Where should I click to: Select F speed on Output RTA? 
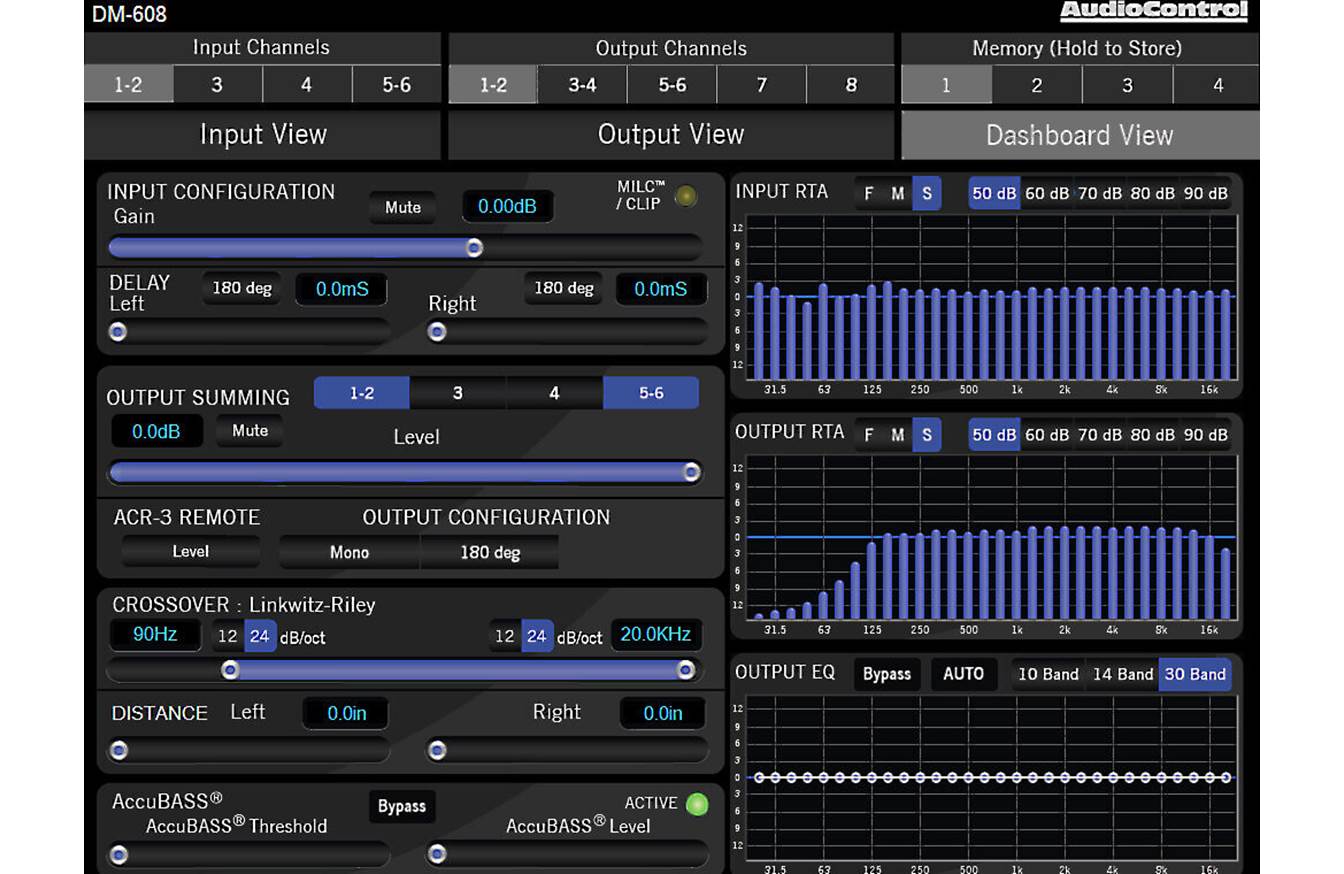(x=868, y=435)
